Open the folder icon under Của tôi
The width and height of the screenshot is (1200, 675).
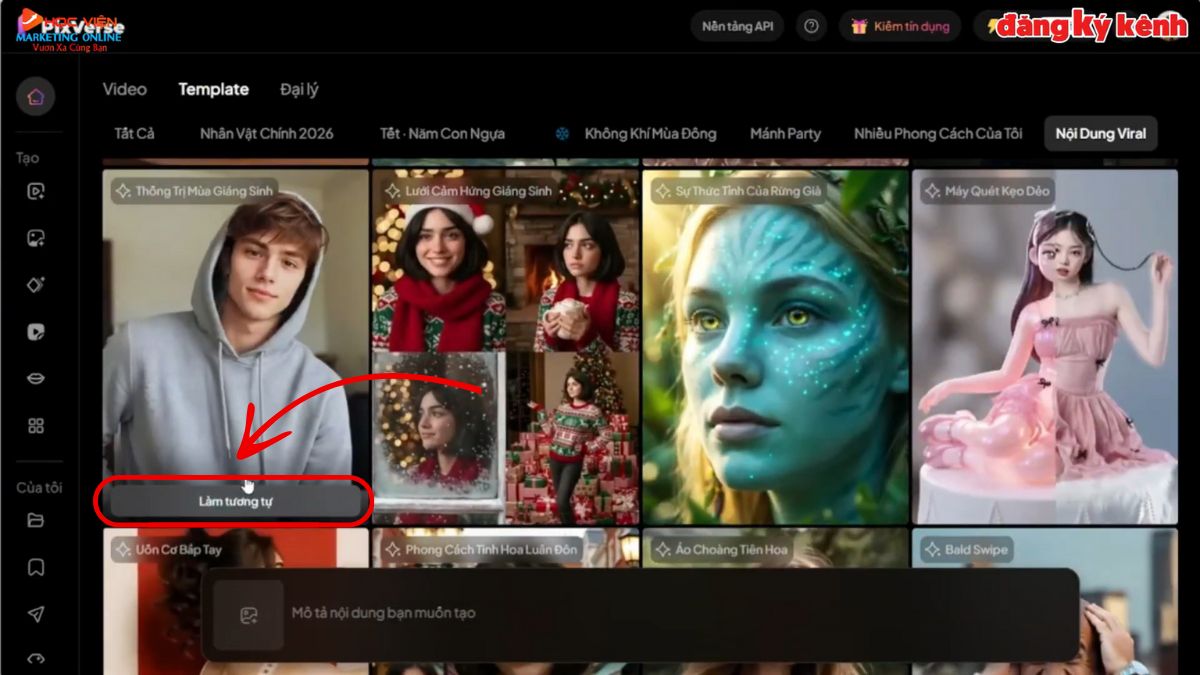[37, 520]
